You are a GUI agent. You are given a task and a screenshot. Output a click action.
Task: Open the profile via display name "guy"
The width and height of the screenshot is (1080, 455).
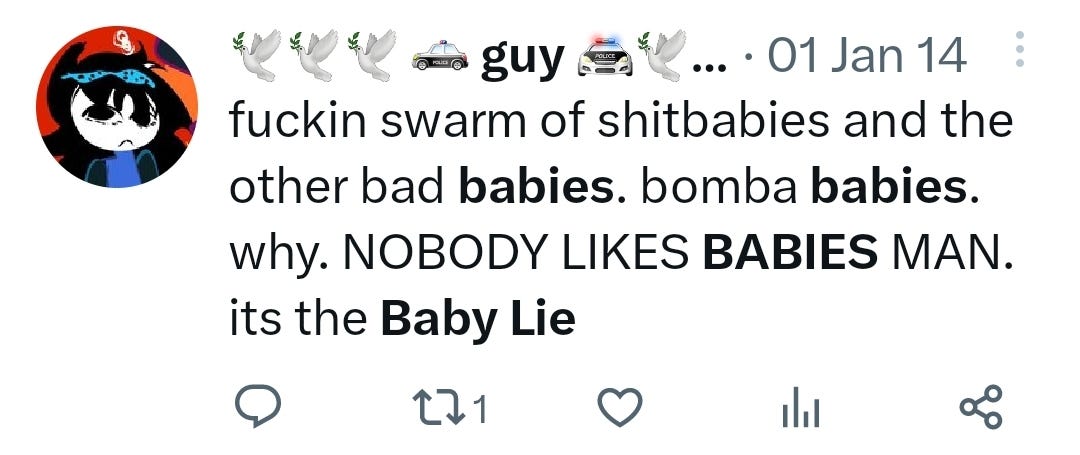[522, 56]
